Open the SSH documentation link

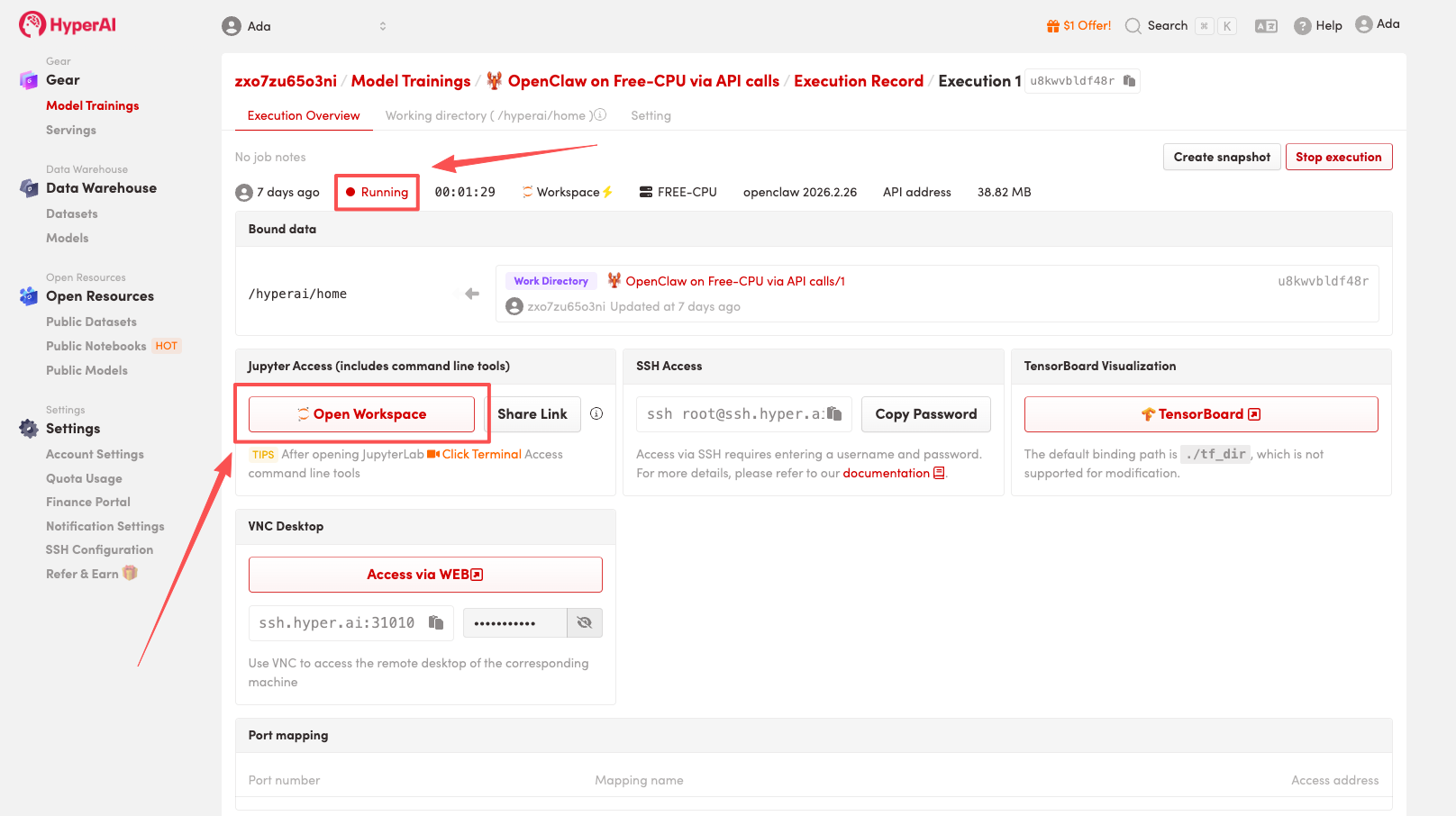[887, 473]
